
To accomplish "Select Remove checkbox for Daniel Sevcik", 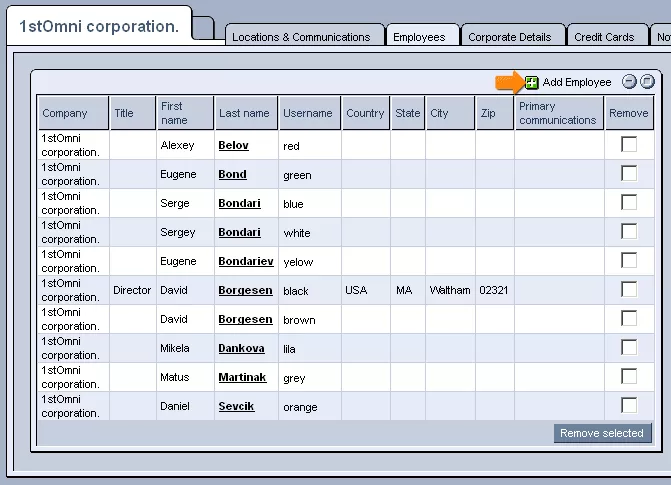I will point(629,406).
